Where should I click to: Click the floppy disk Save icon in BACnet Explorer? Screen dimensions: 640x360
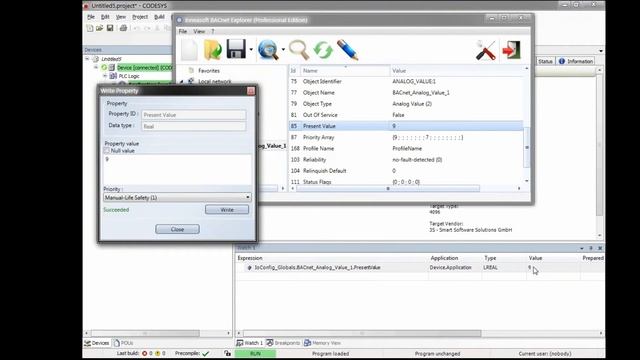point(236,49)
